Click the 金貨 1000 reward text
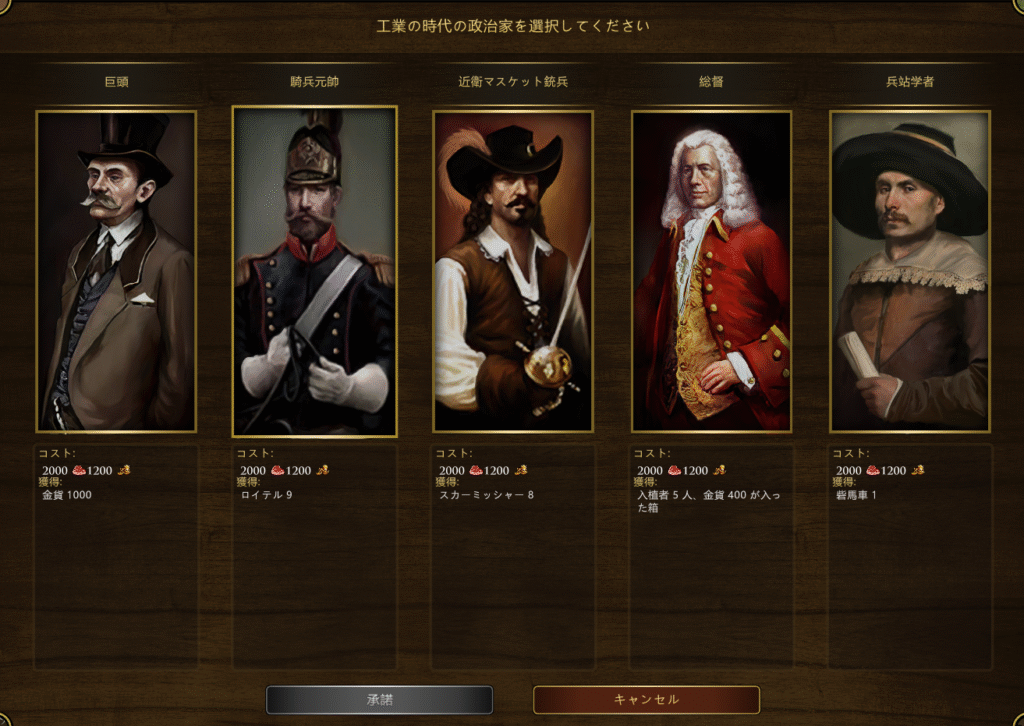 tap(67, 495)
